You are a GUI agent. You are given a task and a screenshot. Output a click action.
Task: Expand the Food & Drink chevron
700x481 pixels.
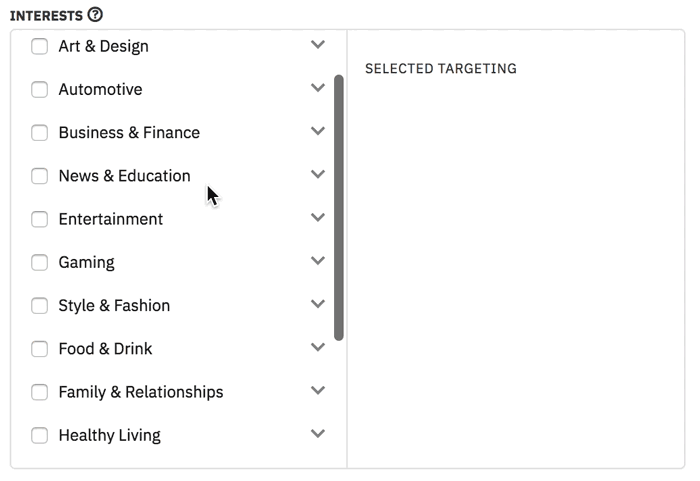coord(318,348)
